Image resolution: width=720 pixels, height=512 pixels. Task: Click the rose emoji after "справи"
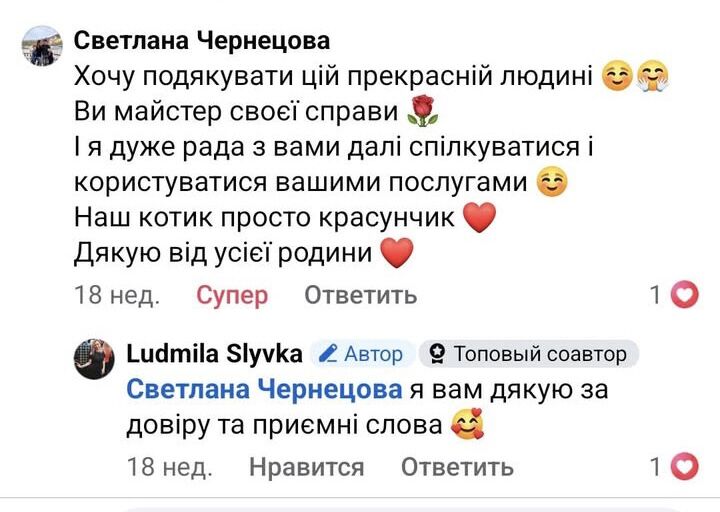coord(425,111)
